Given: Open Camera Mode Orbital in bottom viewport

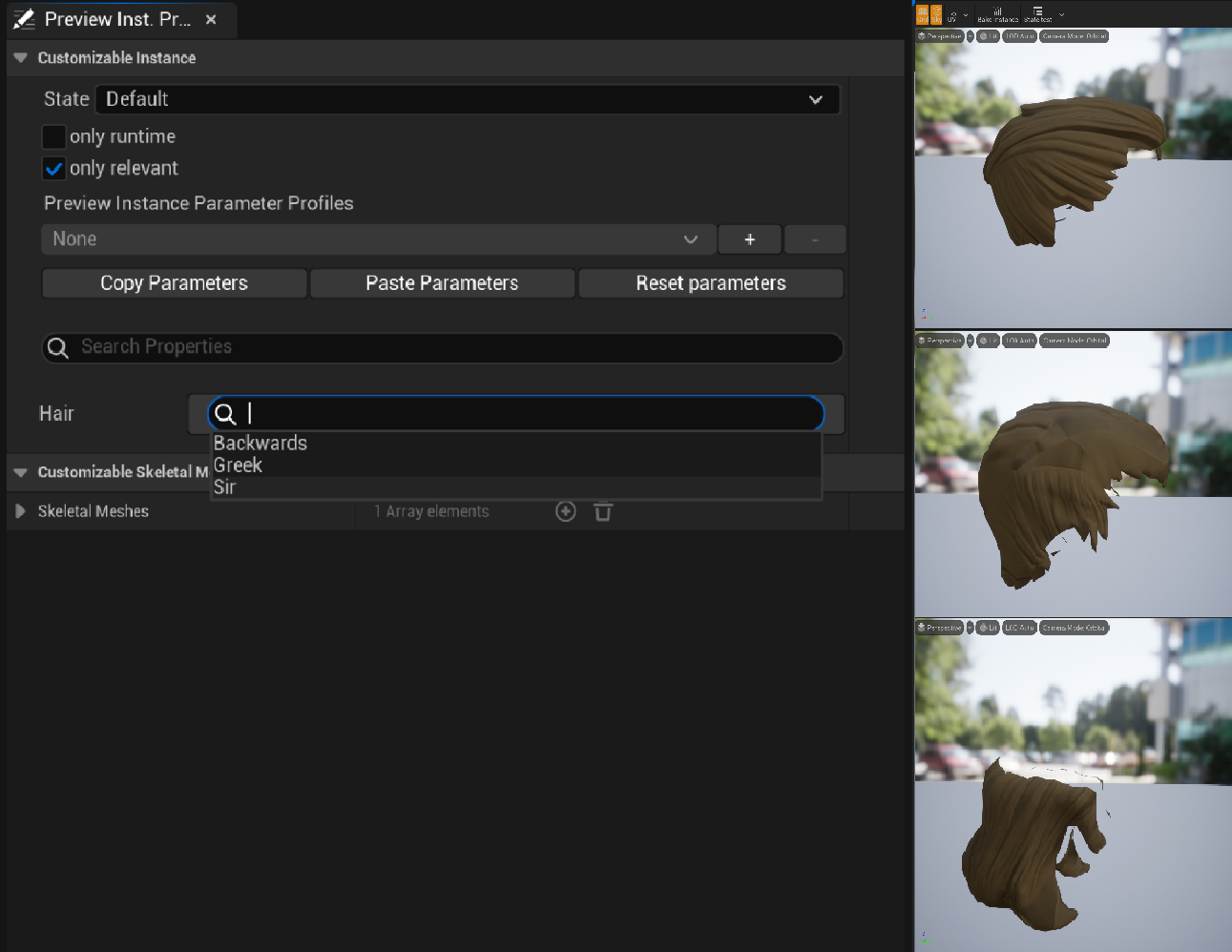Looking at the screenshot, I should (1075, 628).
